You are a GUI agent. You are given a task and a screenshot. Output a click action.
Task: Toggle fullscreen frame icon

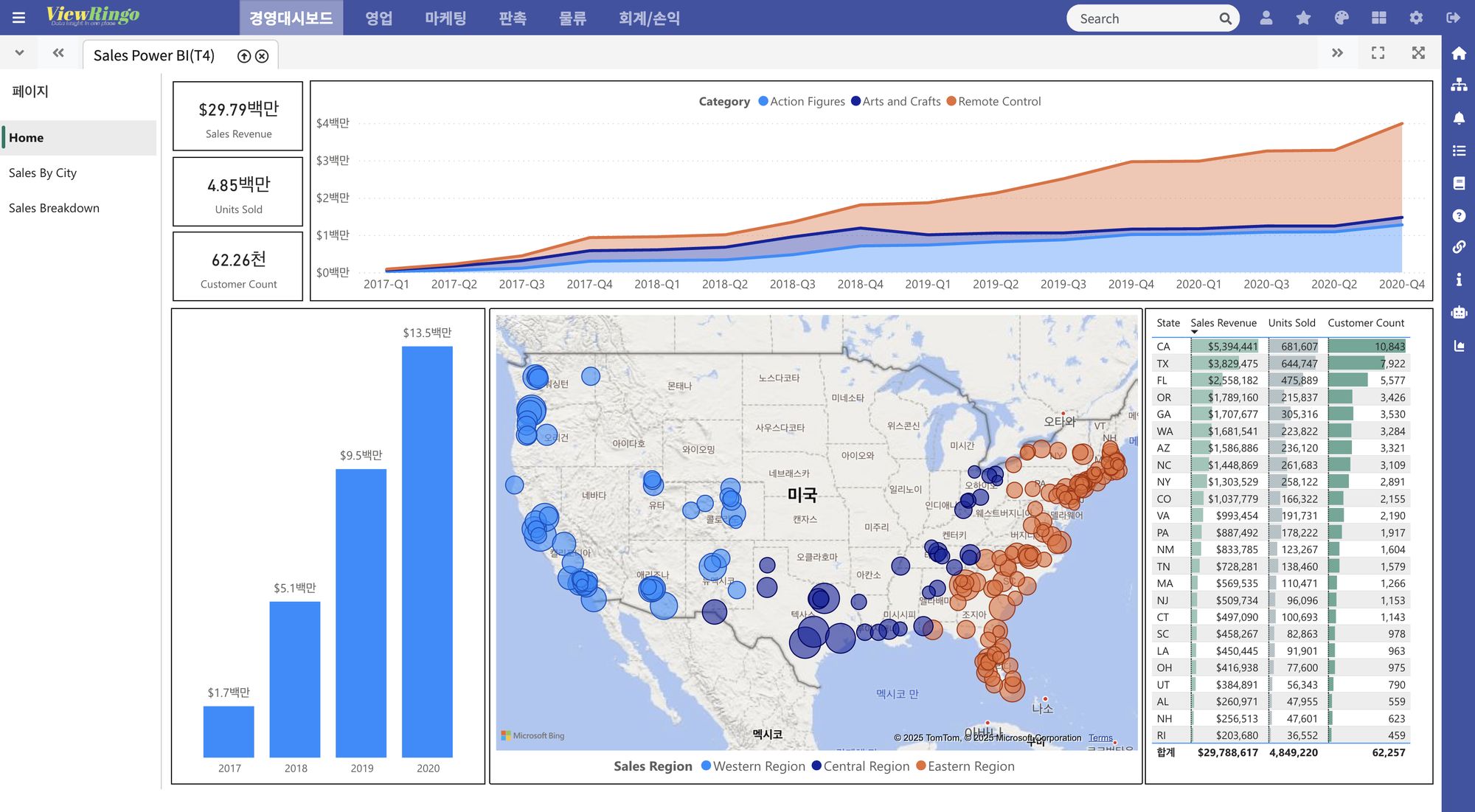click(1378, 53)
